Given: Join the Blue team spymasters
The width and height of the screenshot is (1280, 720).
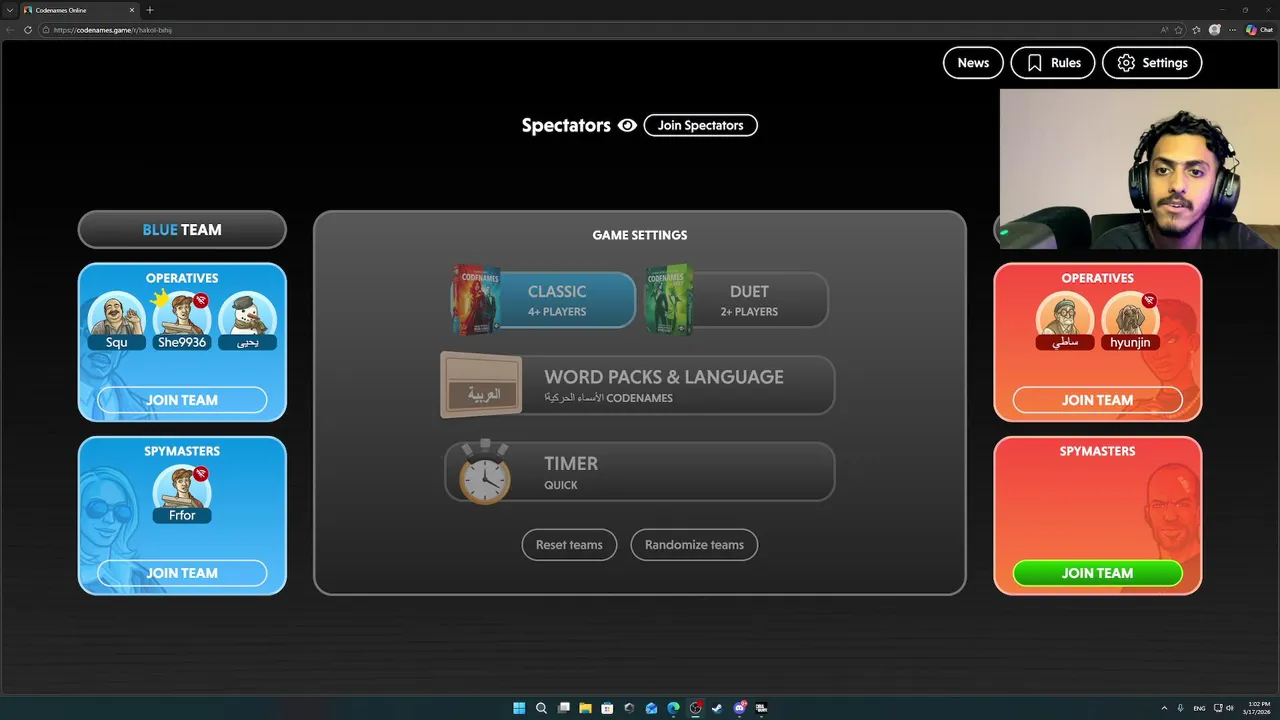Looking at the screenshot, I should (182, 573).
